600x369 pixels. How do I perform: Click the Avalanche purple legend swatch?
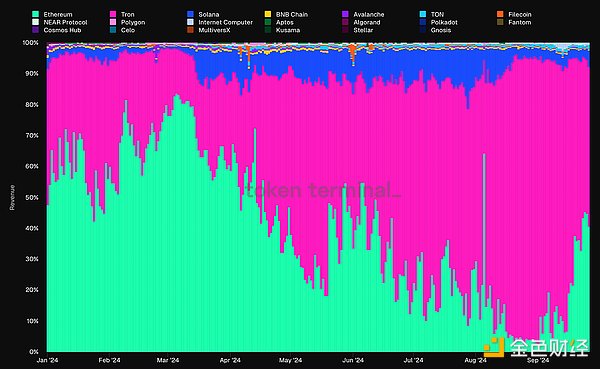(345, 14)
